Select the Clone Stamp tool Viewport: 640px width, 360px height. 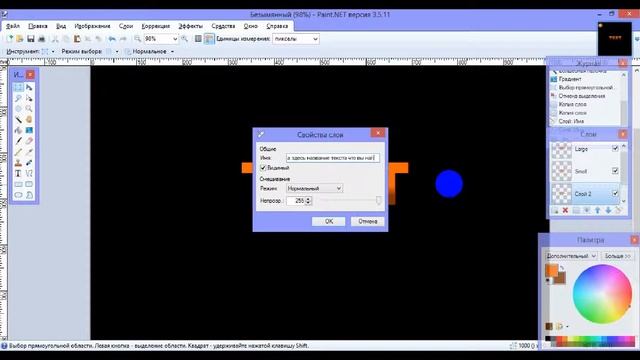18,163
